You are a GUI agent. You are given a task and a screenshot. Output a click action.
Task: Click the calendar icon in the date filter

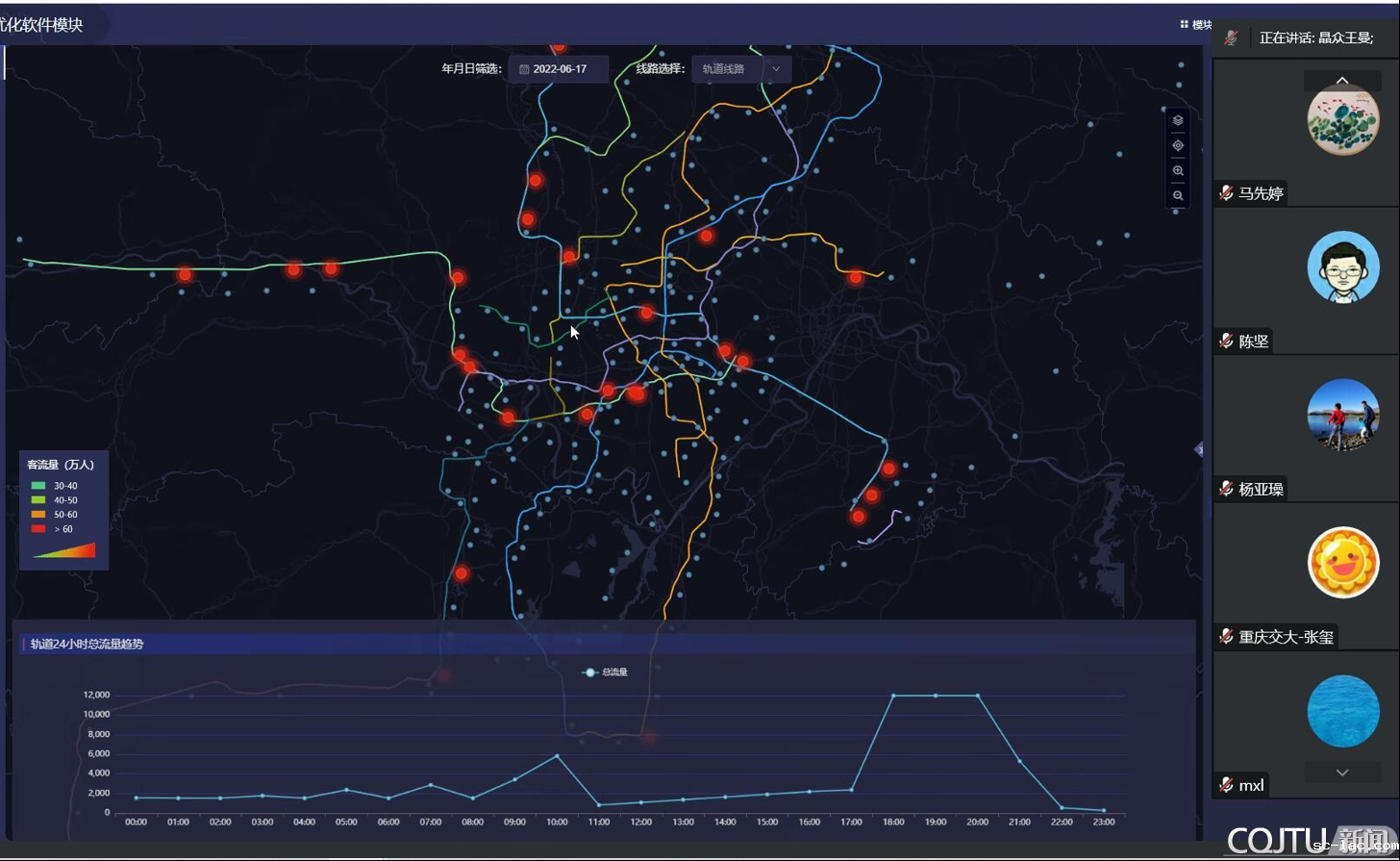(524, 69)
